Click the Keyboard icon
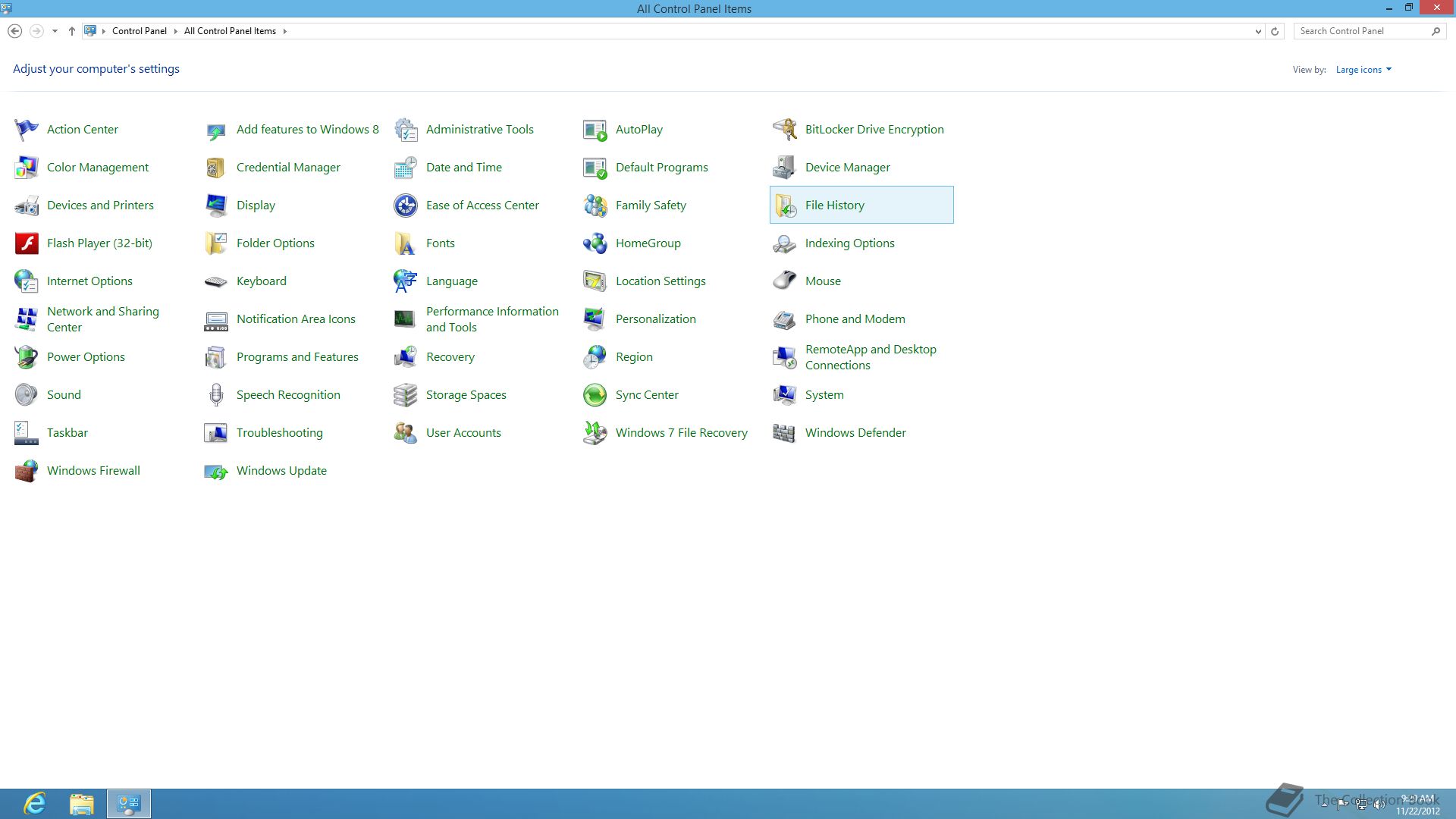The image size is (1456, 819). click(x=216, y=281)
